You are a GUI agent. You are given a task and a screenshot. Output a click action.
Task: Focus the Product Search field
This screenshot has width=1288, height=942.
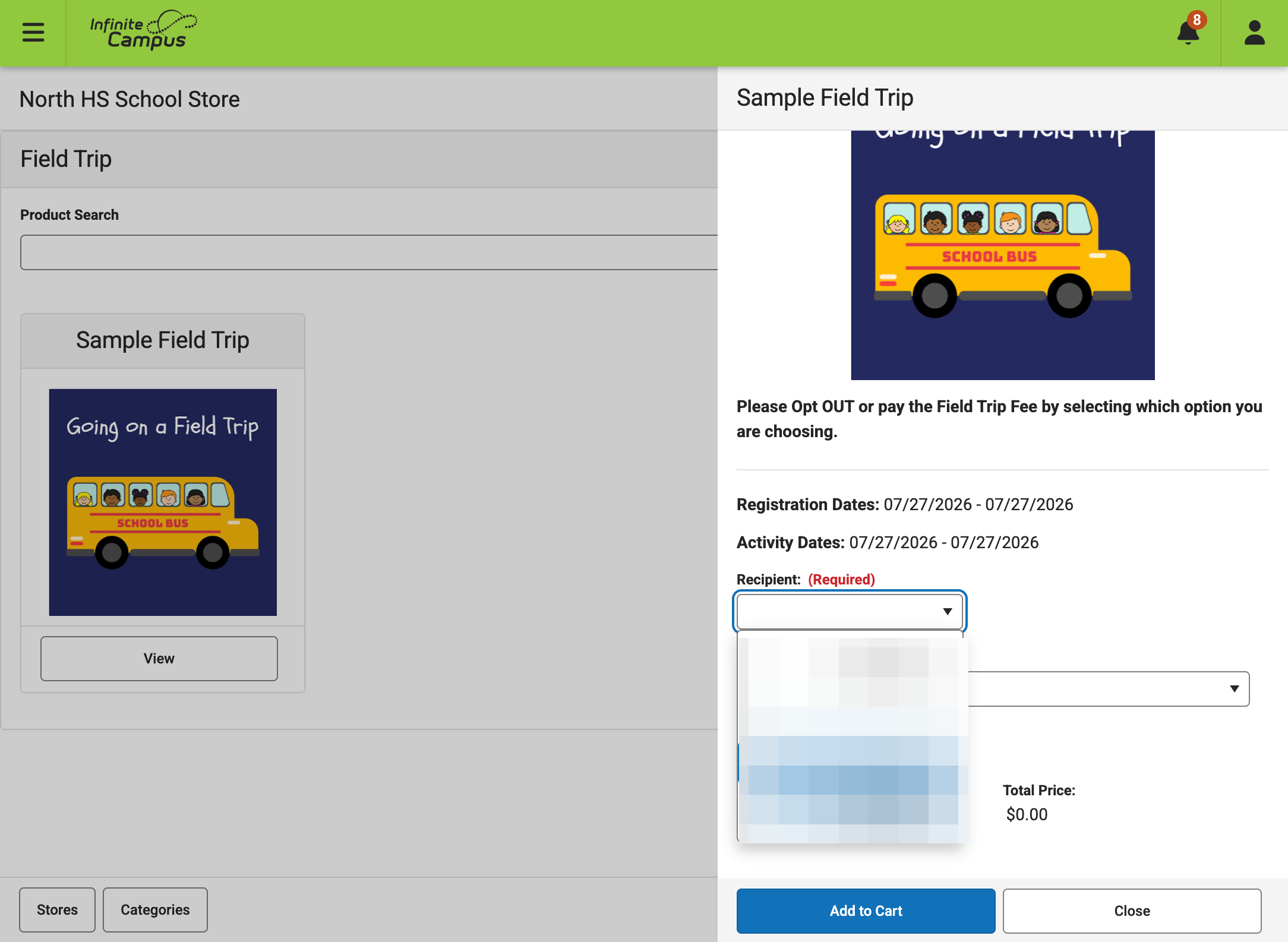coord(369,252)
